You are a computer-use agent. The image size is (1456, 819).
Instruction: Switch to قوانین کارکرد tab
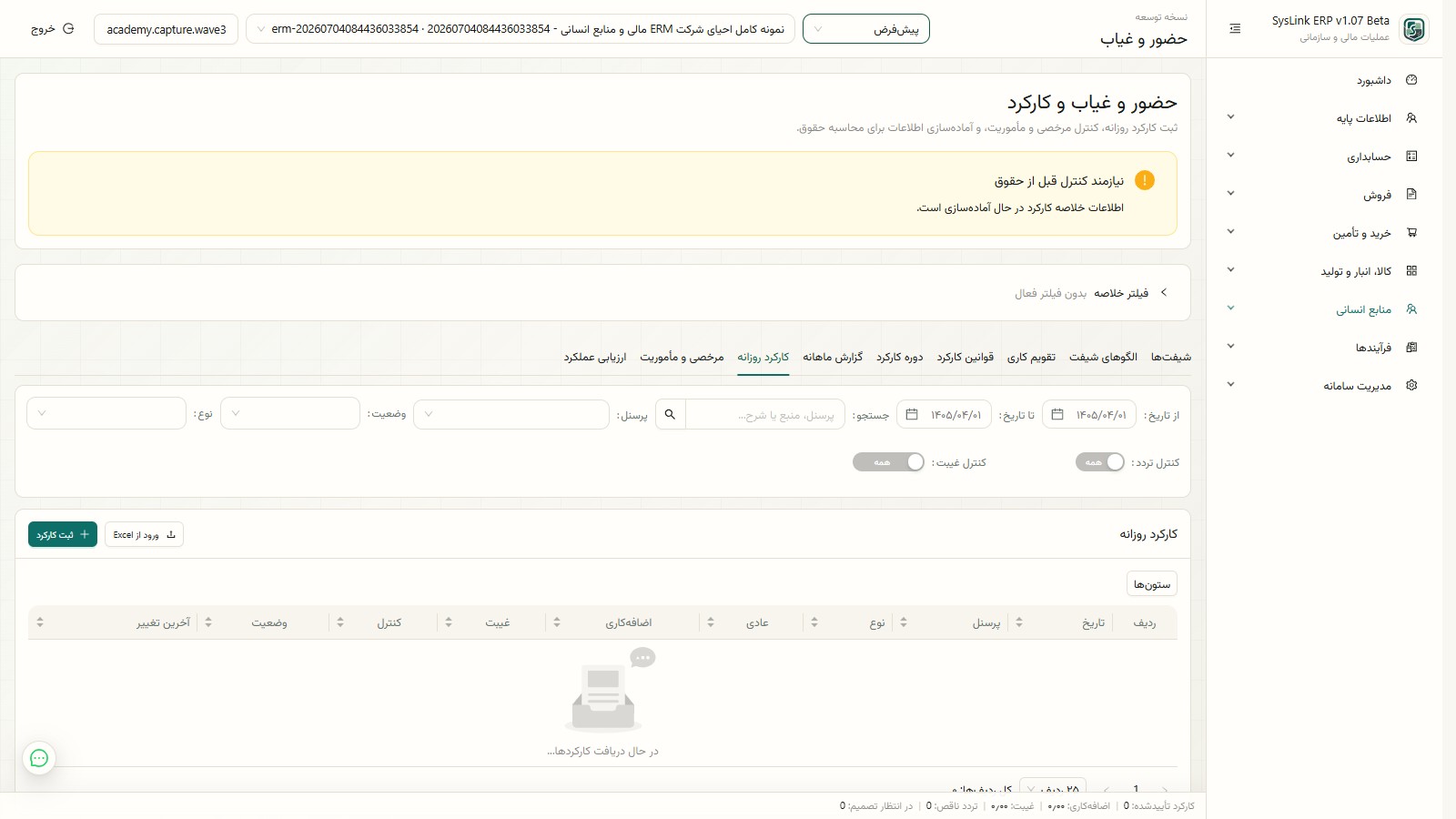coord(966,357)
